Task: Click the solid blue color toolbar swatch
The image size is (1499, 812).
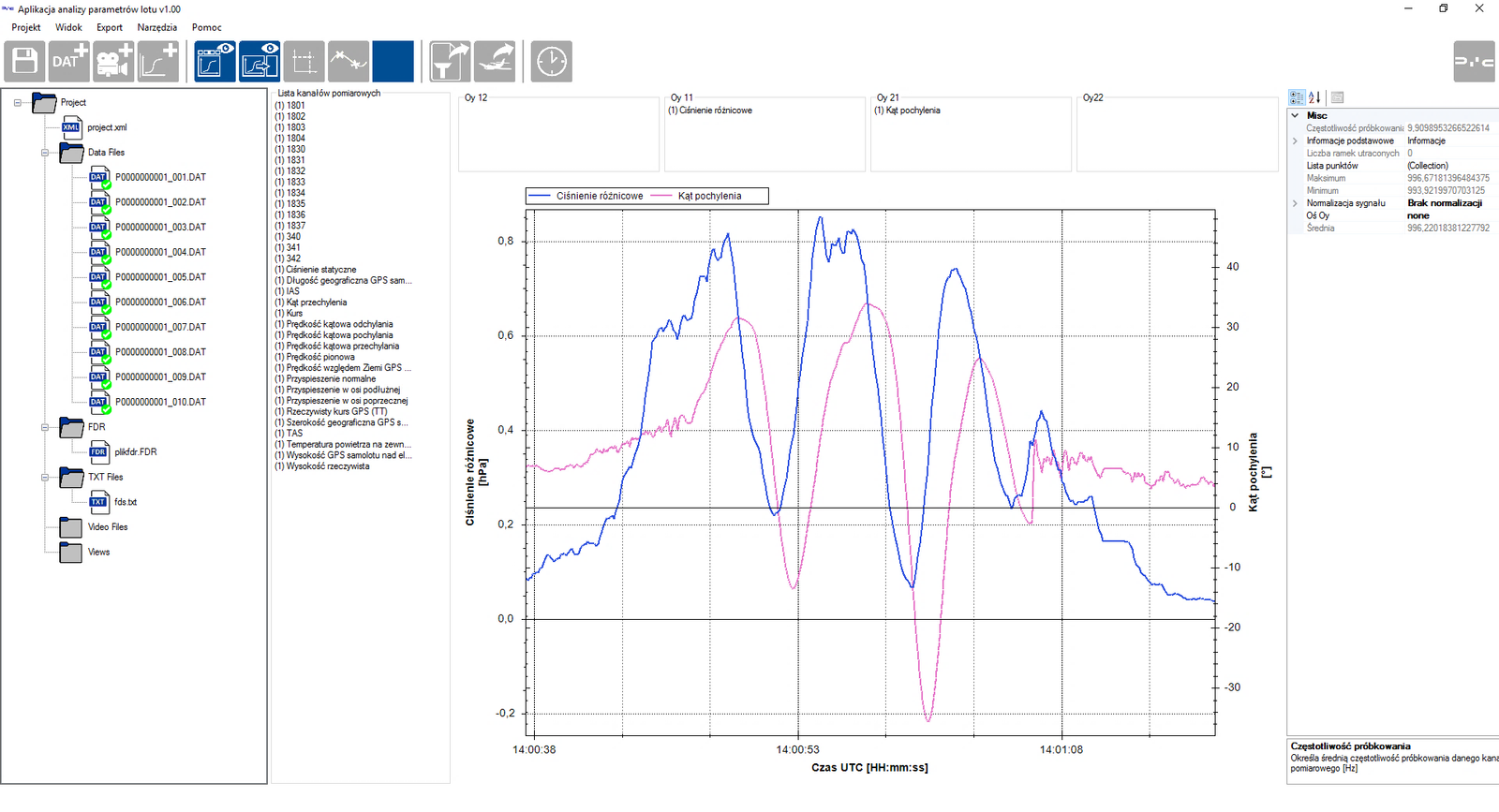Action: (393, 62)
